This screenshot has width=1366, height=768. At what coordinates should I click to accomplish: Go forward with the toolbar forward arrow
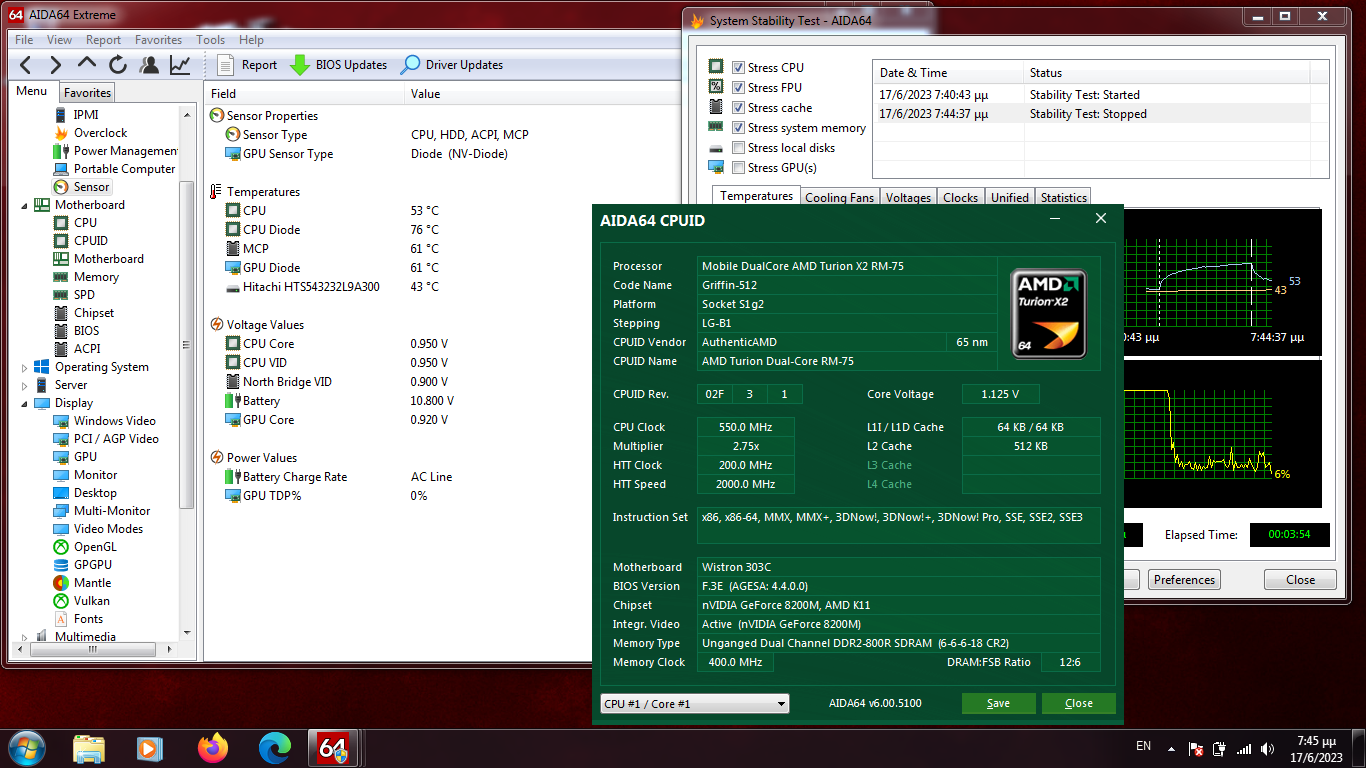tap(56, 65)
